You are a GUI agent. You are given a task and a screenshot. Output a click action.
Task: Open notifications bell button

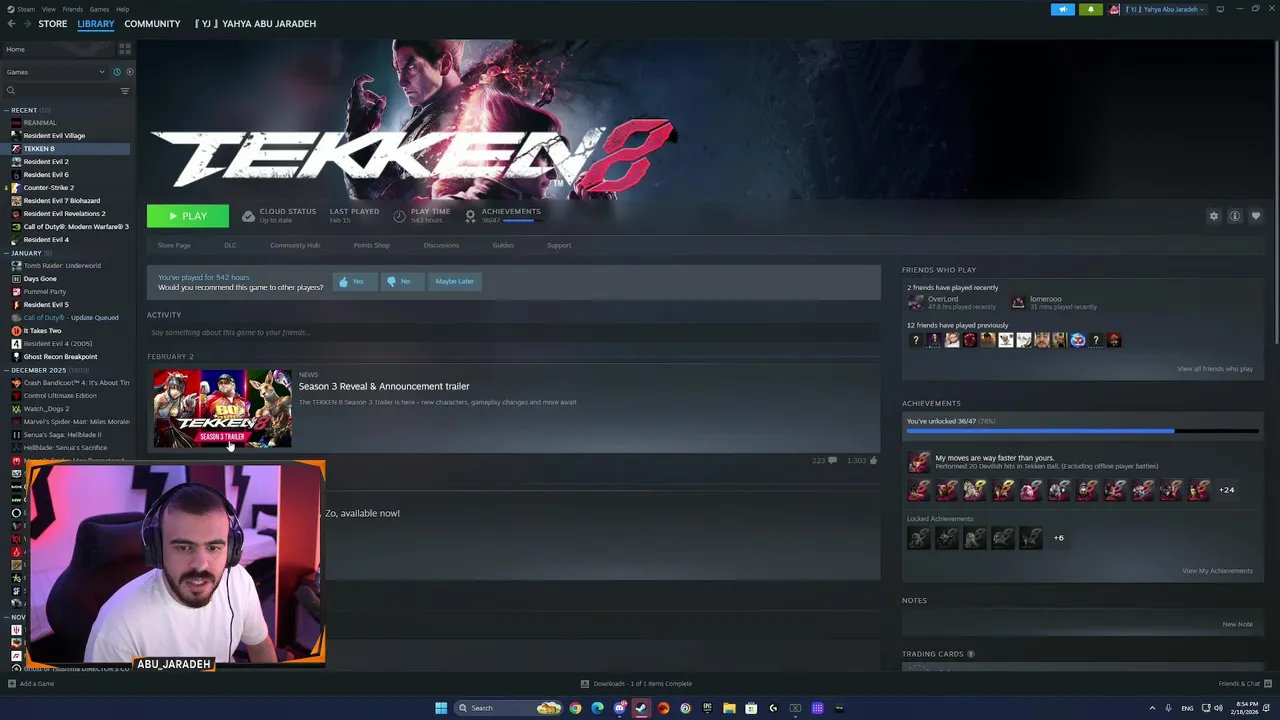[1090, 9]
